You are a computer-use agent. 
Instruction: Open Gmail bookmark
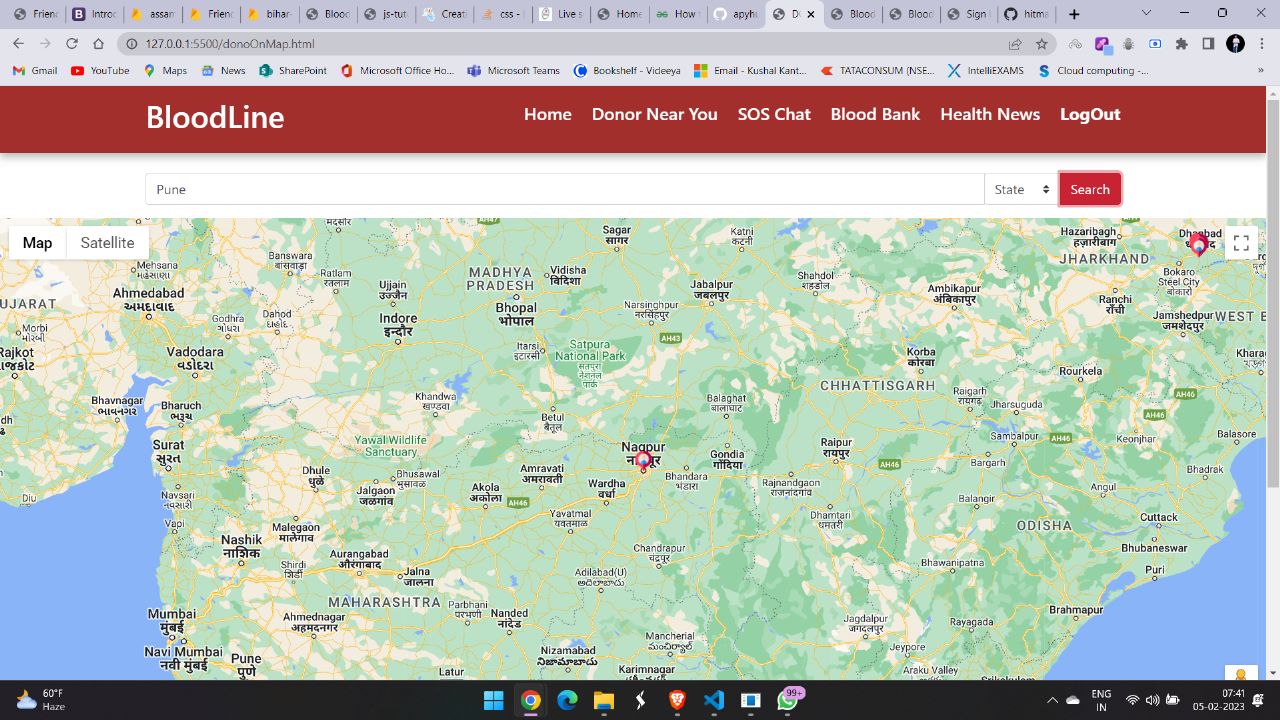(35, 71)
